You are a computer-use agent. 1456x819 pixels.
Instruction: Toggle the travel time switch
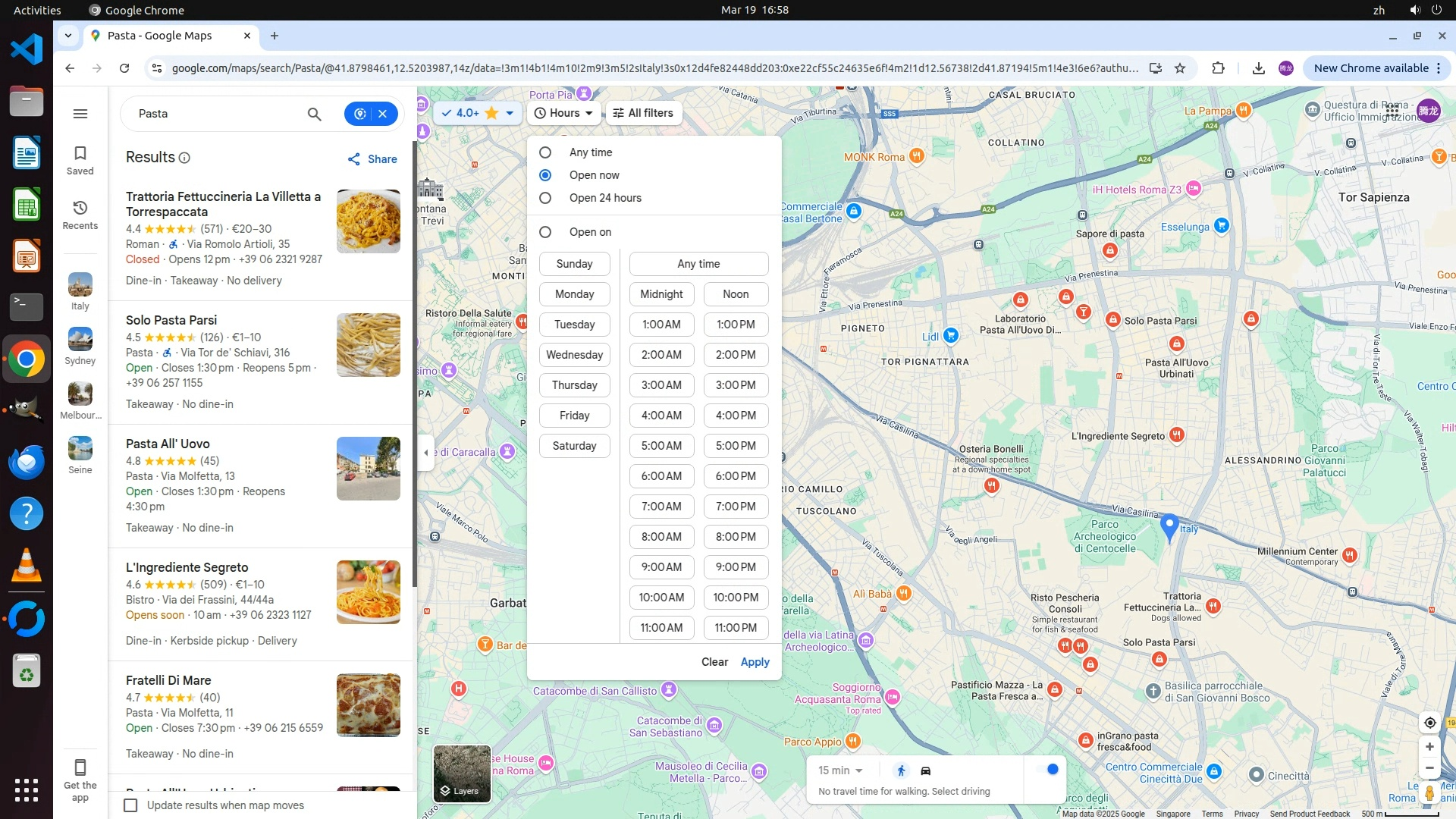tap(1047, 770)
